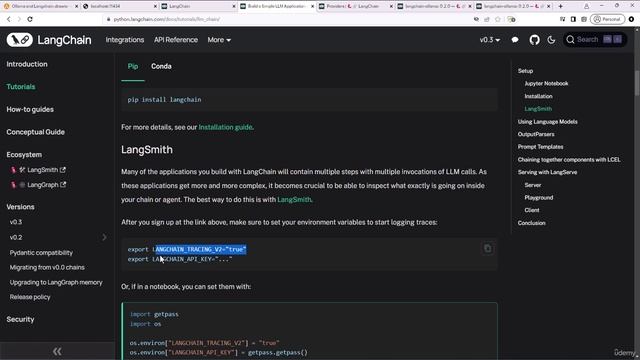
Task: Collapse the sidebar with double chevron
Action: pos(57,351)
